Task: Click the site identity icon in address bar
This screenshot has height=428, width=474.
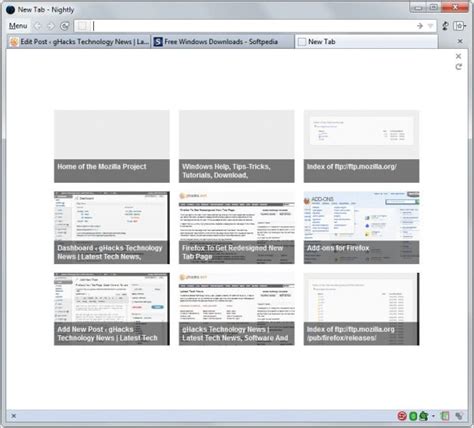Action: pyautogui.click(x=82, y=26)
